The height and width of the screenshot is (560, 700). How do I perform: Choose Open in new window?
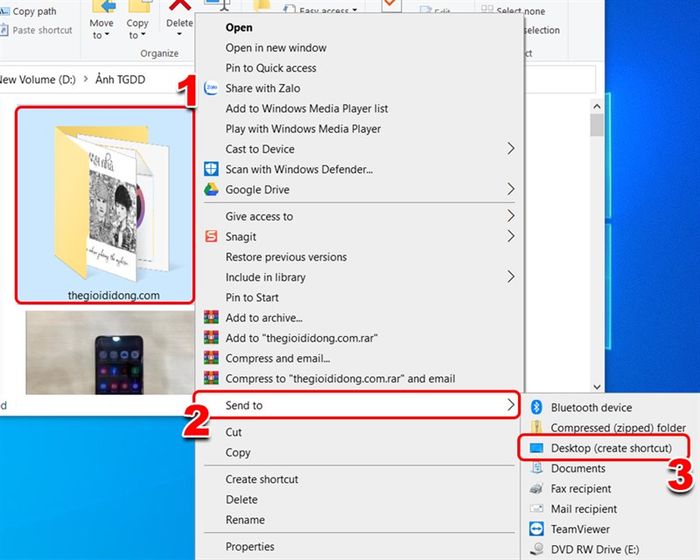coord(360,47)
